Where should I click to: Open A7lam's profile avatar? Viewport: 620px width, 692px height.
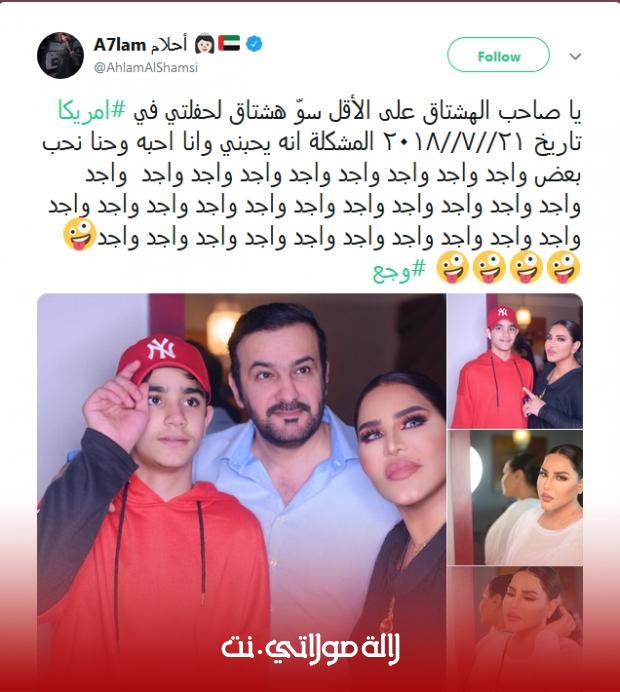[60, 55]
